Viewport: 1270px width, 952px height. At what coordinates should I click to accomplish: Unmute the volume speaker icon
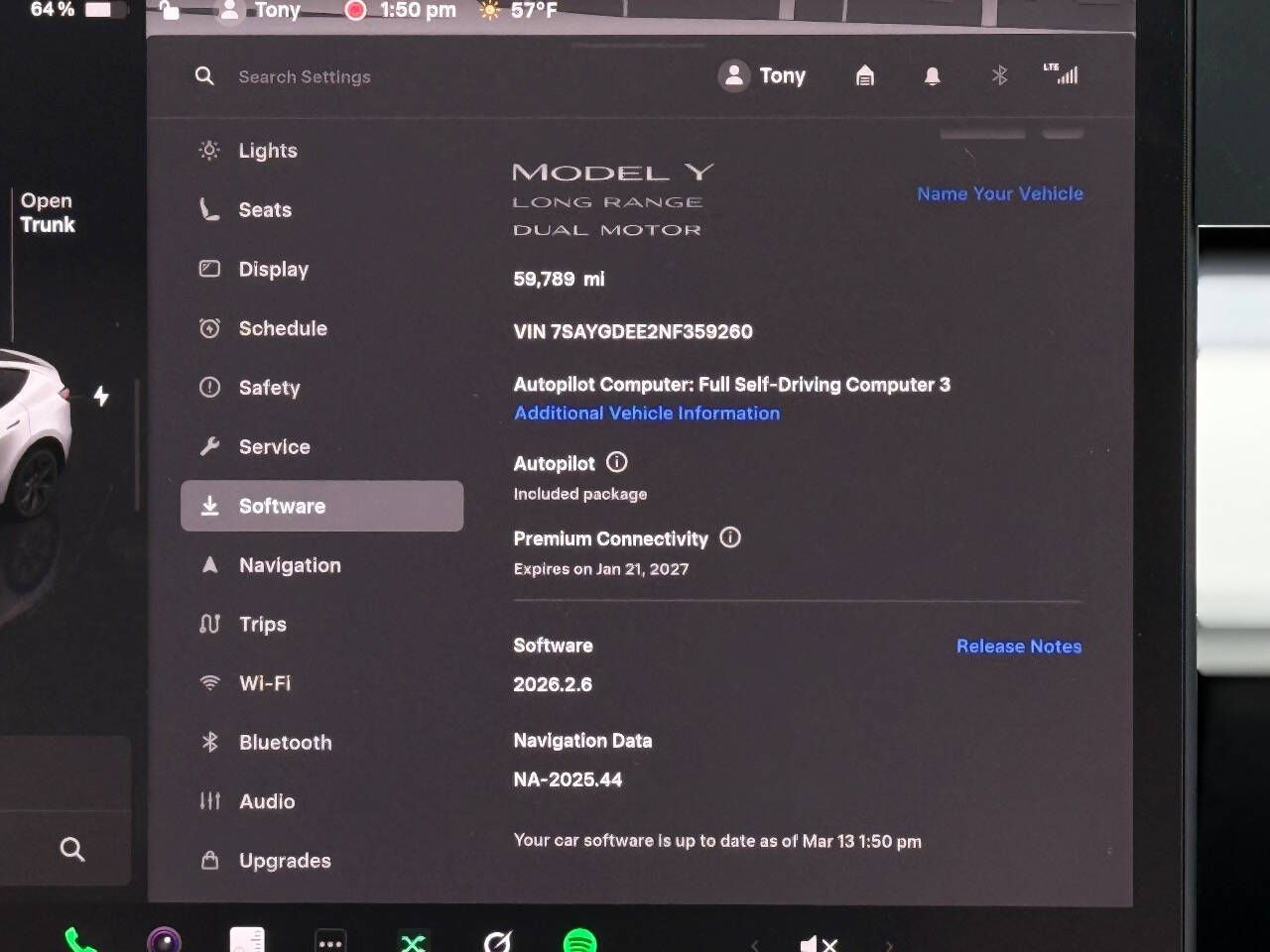click(x=819, y=943)
